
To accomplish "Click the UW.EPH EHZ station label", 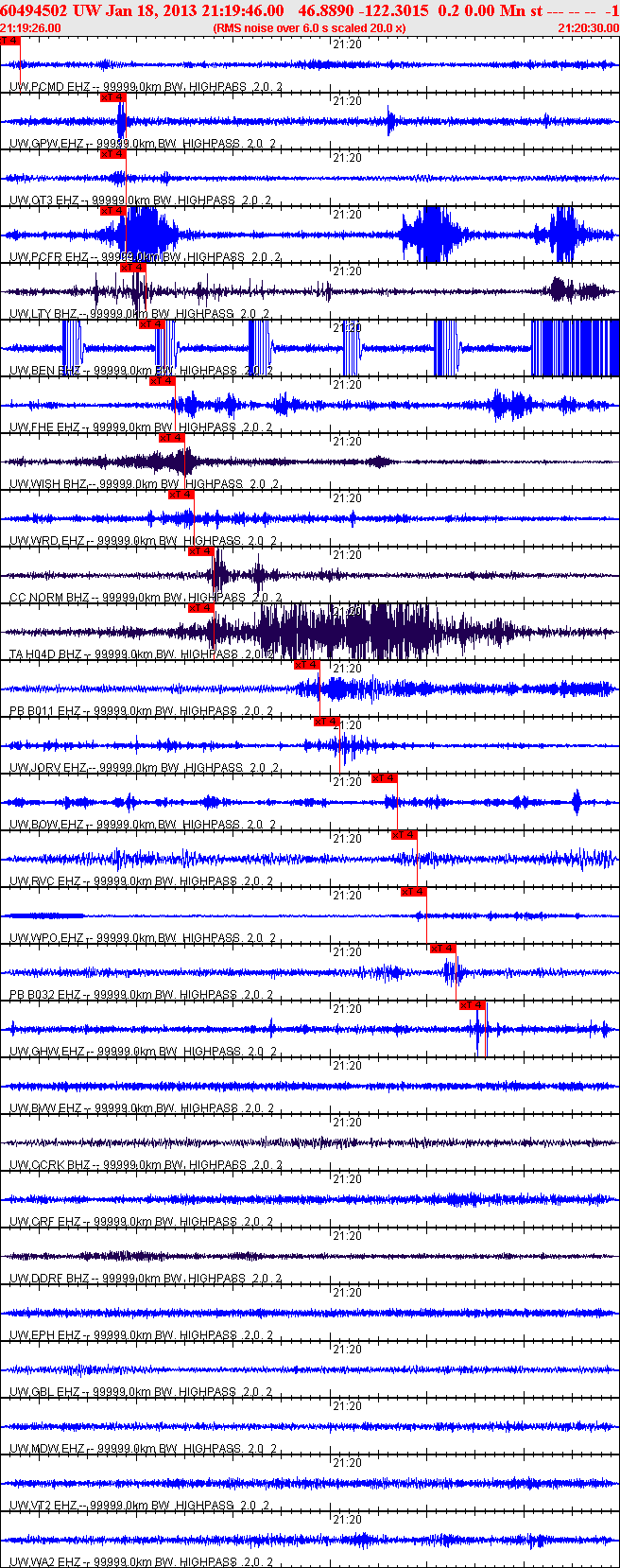I will pos(44,1335).
